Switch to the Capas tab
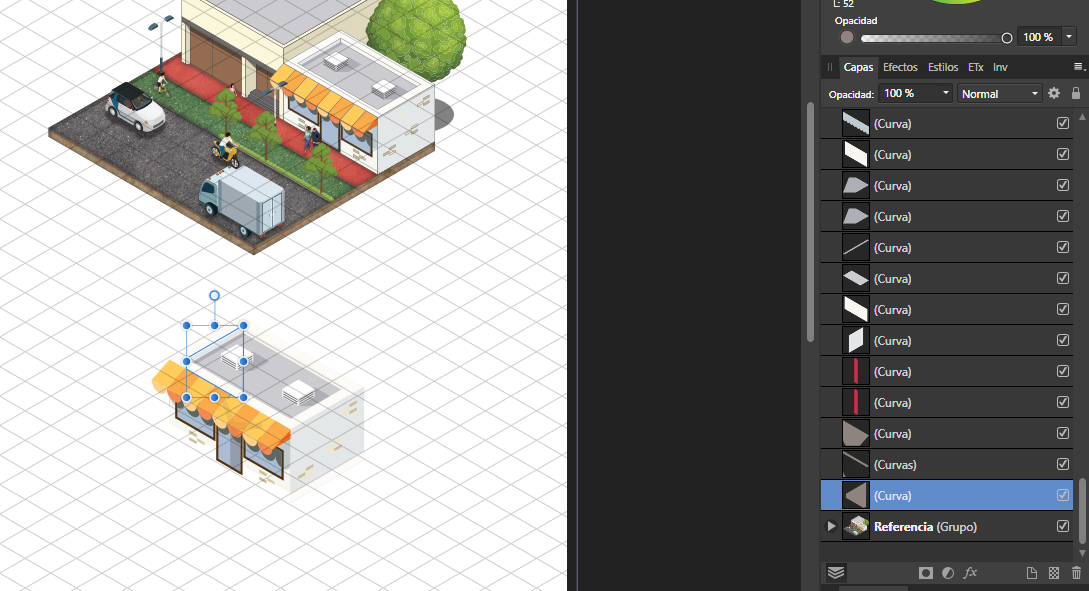Viewport: 1089px width, 591px height. click(x=858, y=67)
